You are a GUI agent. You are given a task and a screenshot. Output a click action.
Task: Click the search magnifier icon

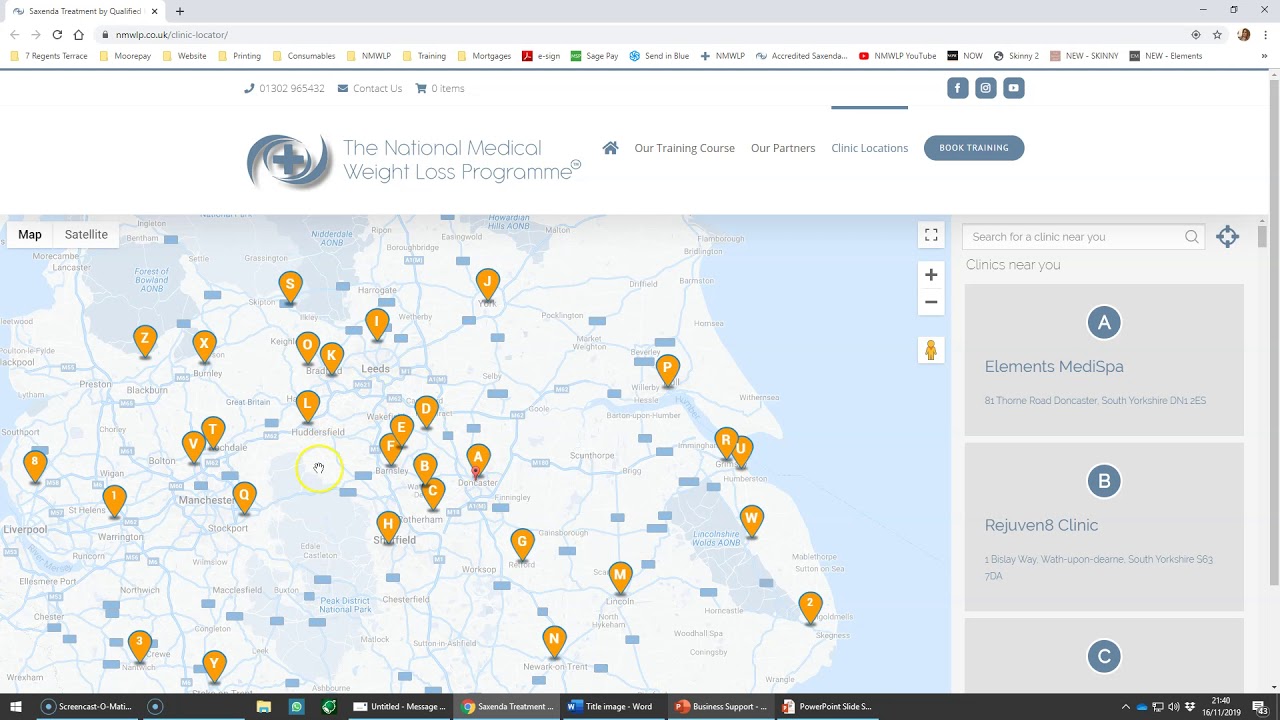click(1192, 237)
